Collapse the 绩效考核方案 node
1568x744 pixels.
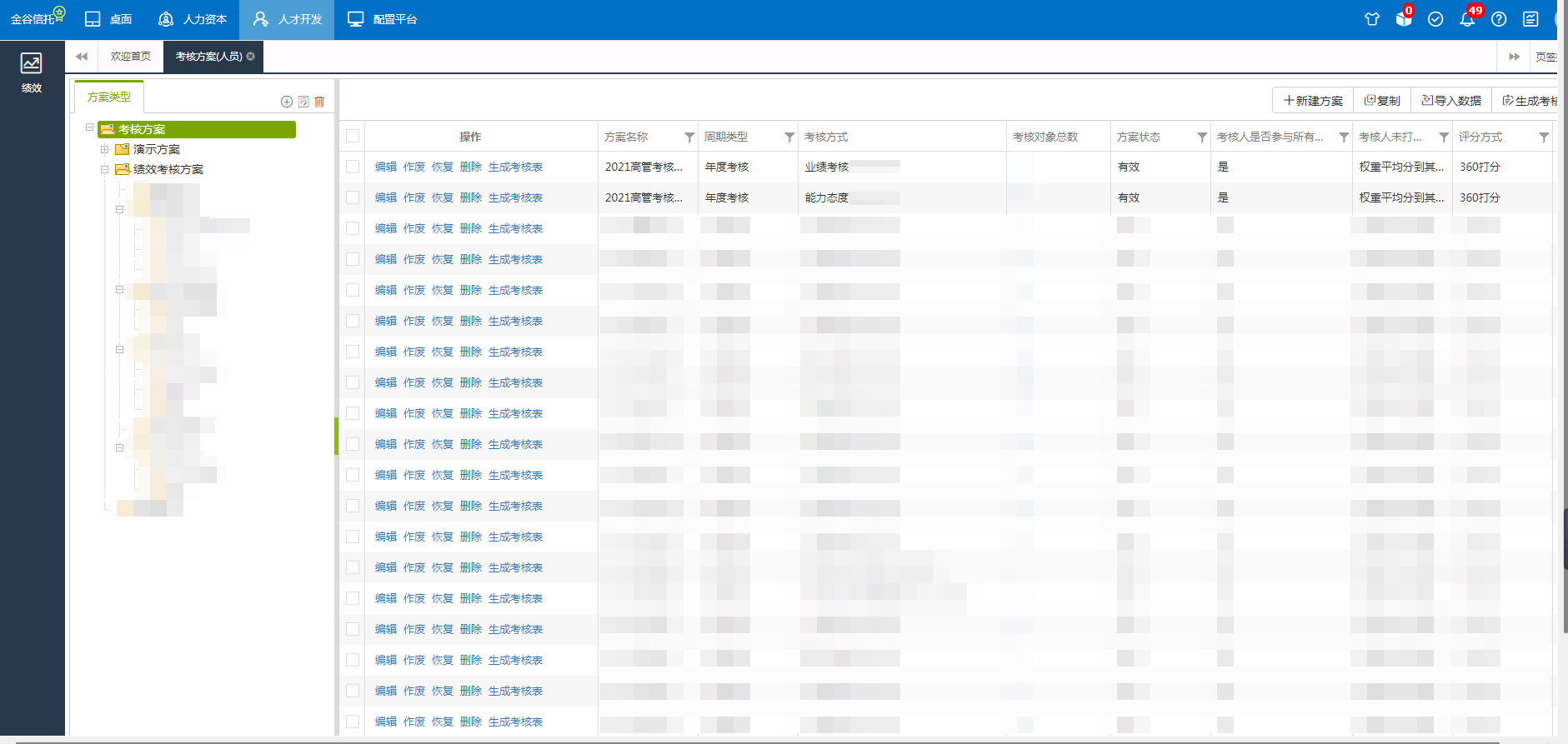click(x=104, y=169)
